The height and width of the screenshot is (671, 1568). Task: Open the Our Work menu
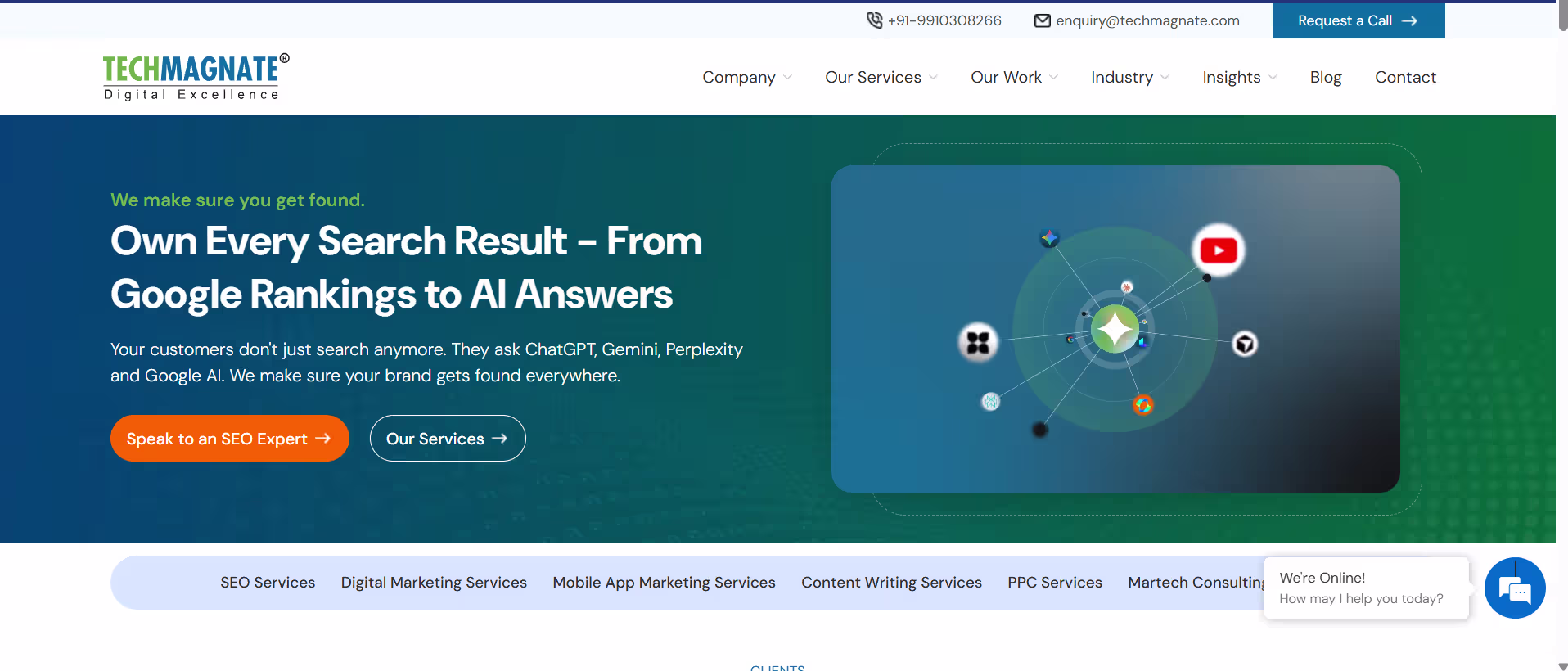(x=1006, y=77)
